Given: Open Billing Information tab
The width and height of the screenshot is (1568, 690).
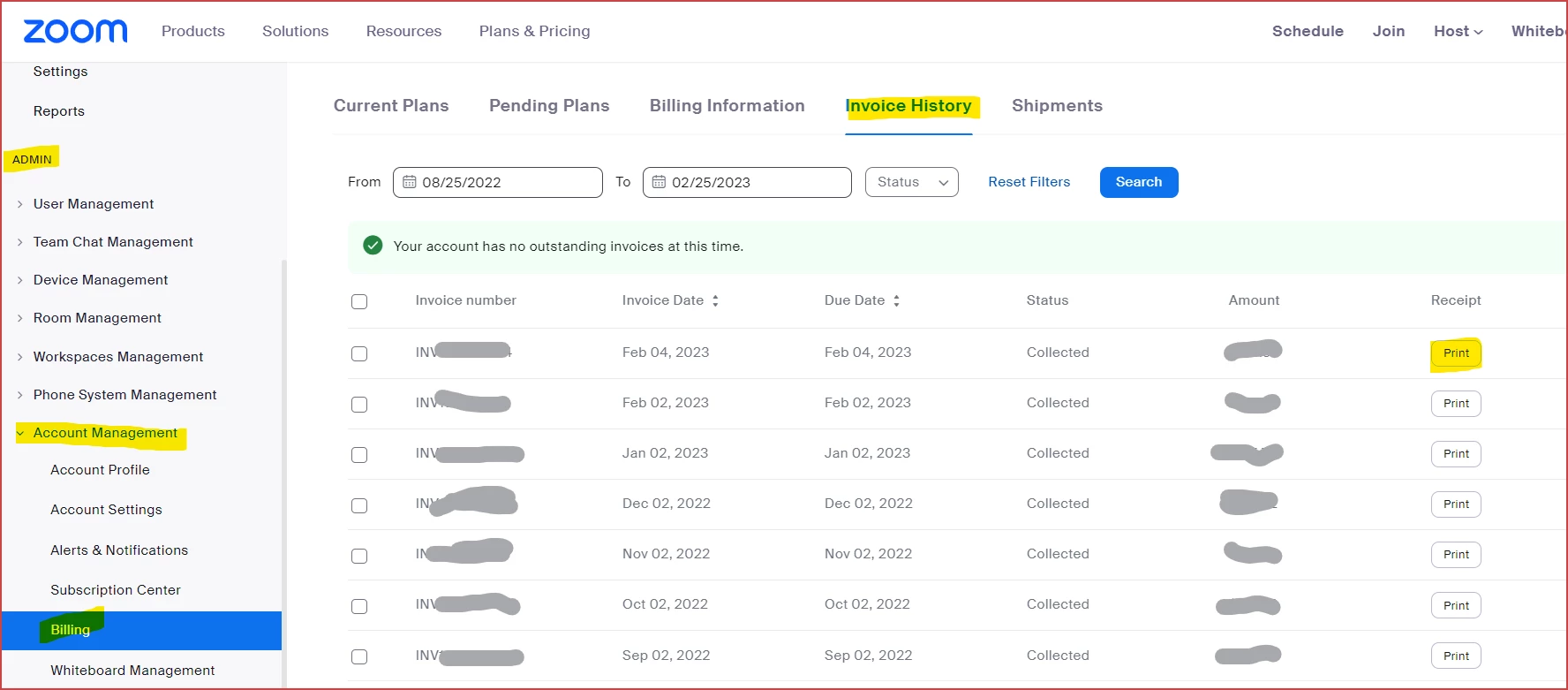Looking at the screenshot, I should (727, 106).
